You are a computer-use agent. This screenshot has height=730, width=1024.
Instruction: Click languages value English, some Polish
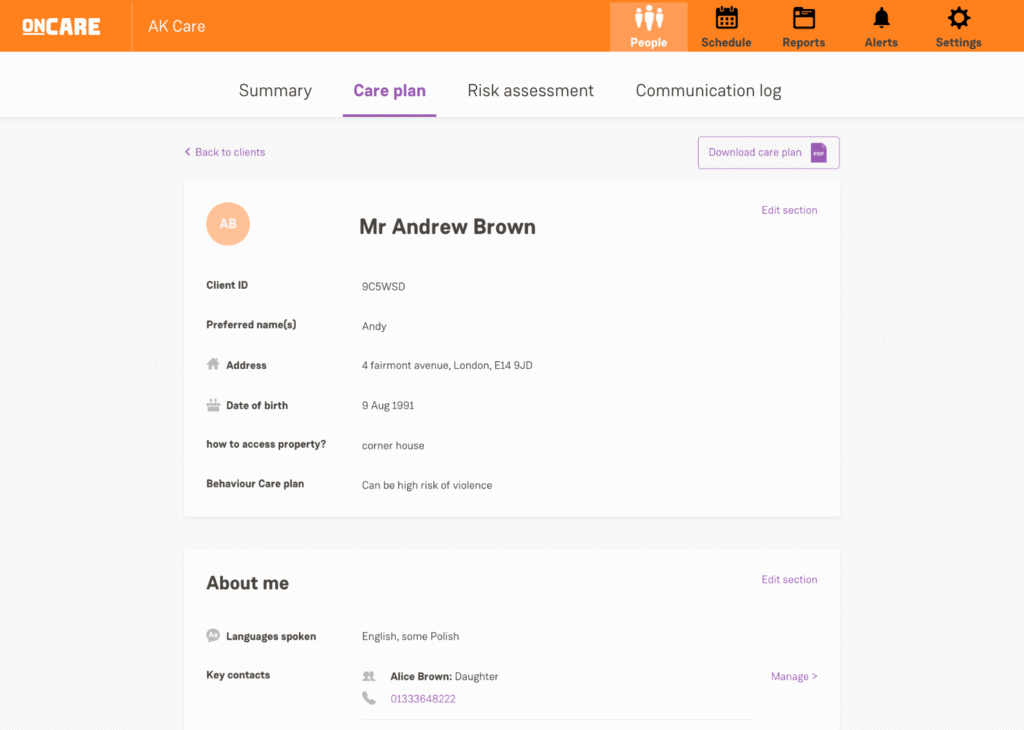410,637
